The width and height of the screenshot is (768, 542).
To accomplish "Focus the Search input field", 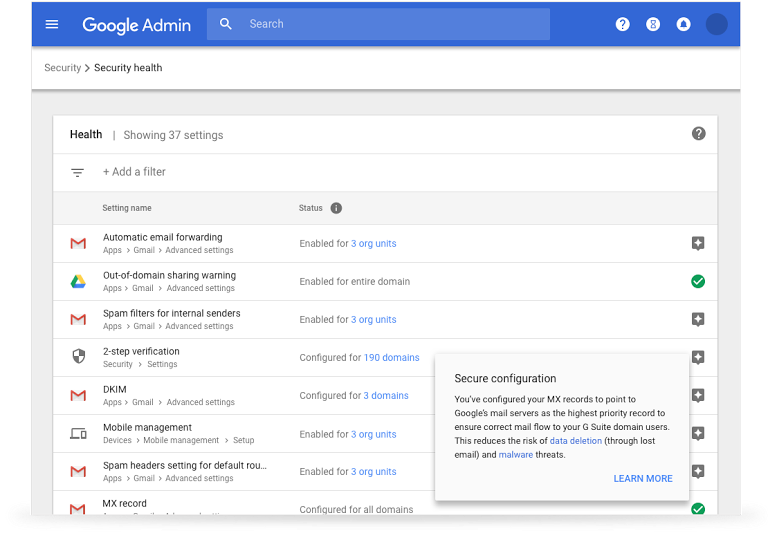I will click(x=378, y=24).
